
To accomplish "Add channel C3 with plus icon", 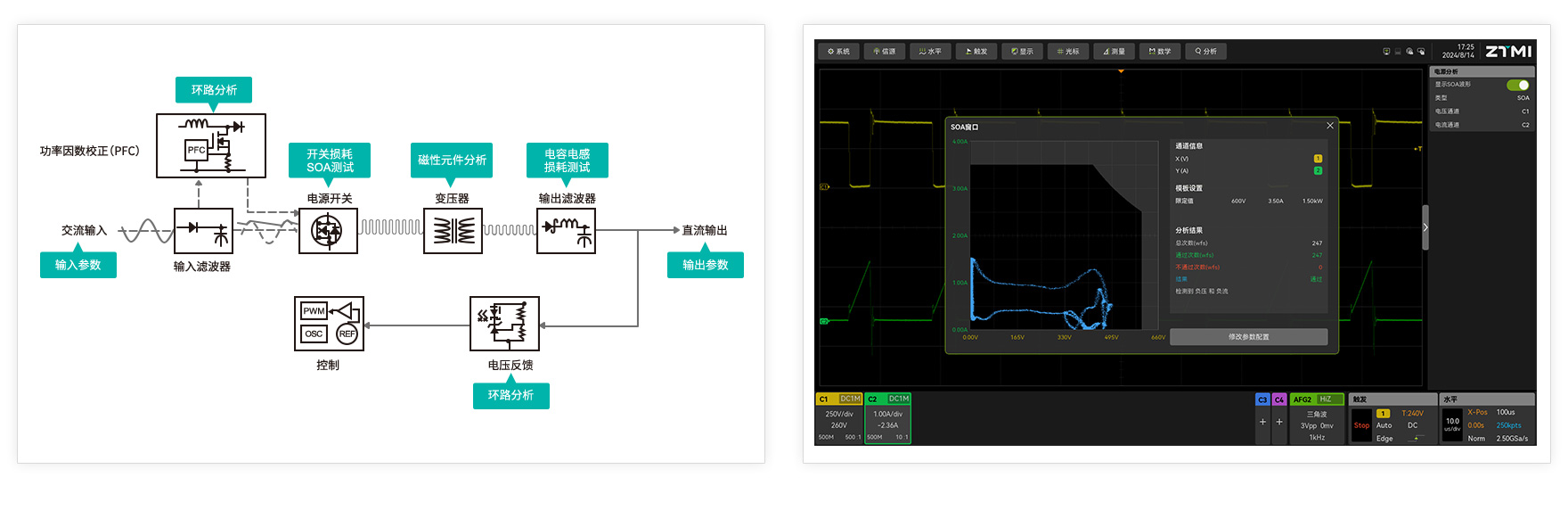I will coord(1262,422).
